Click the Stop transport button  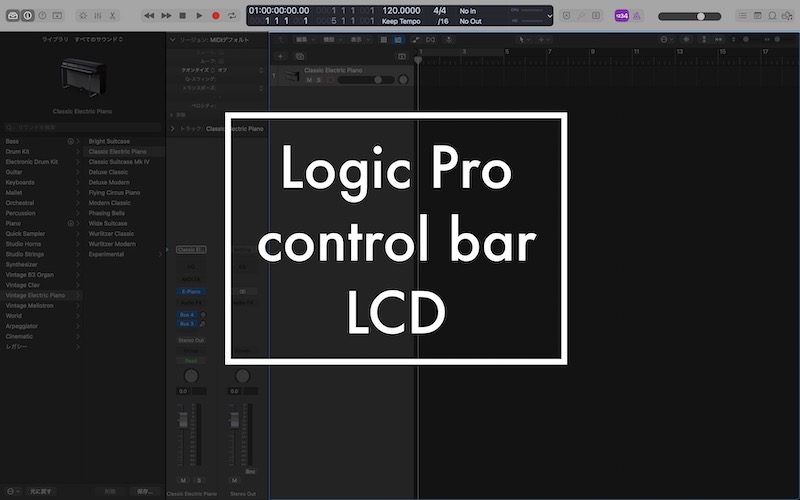182,16
